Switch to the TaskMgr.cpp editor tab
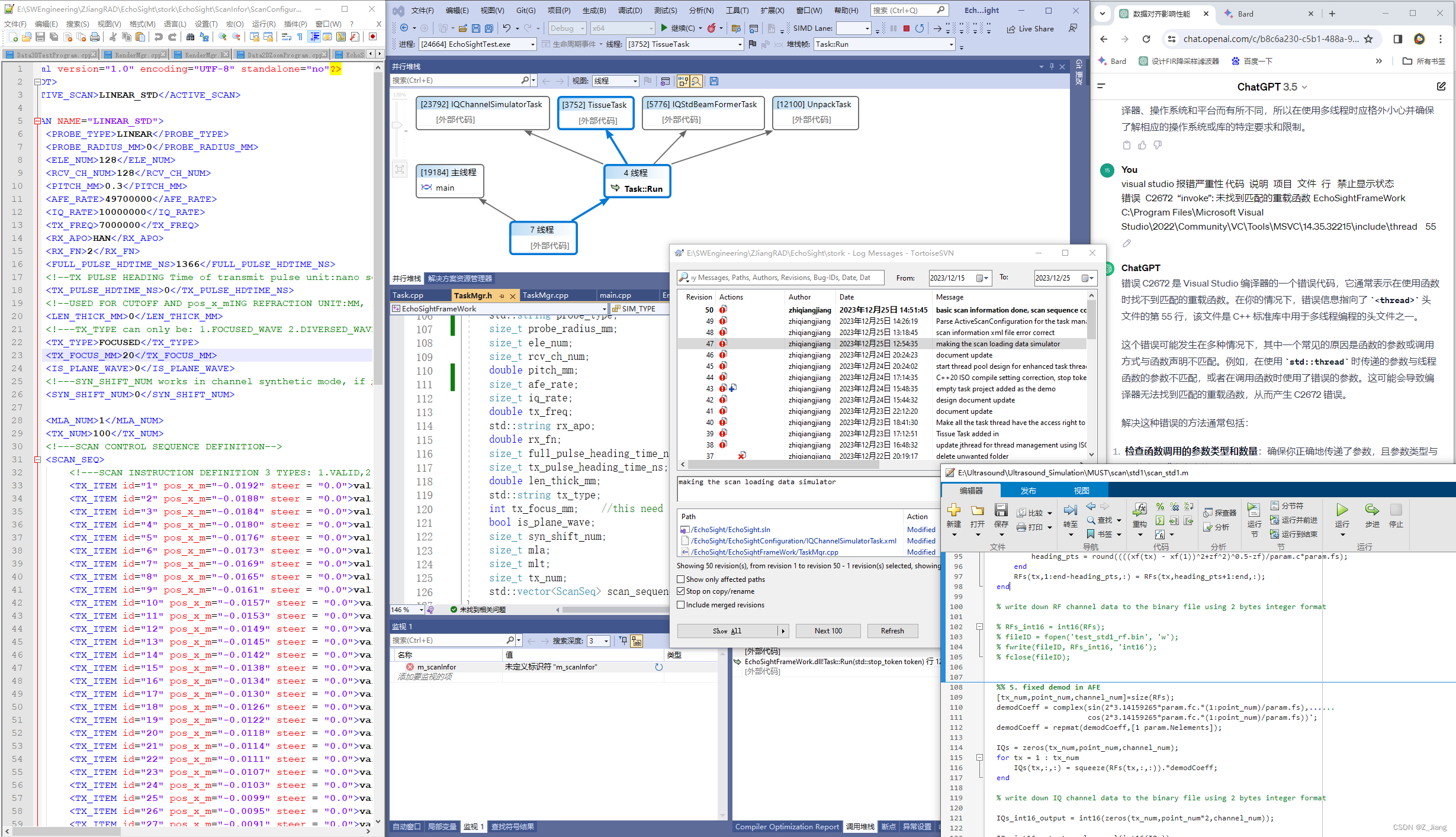This screenshot has width=1456, height=837. coord(545,295)
